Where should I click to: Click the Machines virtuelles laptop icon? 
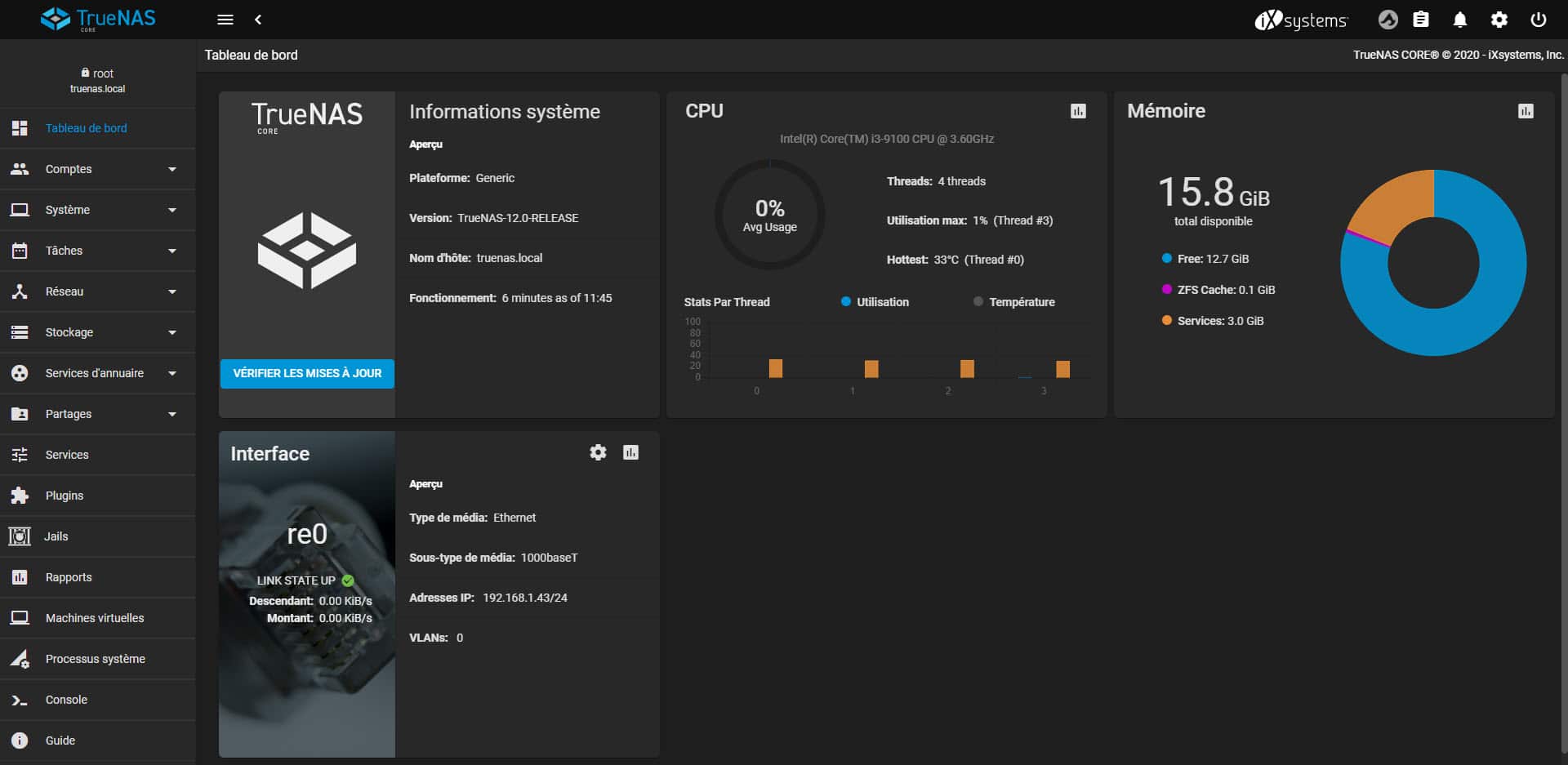(20, 618)
